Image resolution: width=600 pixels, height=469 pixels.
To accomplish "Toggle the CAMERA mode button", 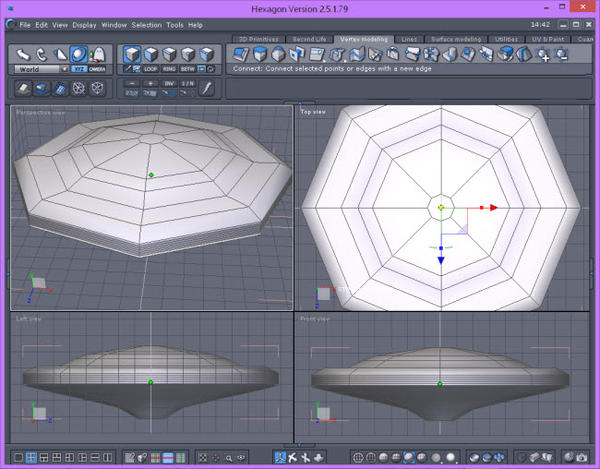I will point(97,69).
